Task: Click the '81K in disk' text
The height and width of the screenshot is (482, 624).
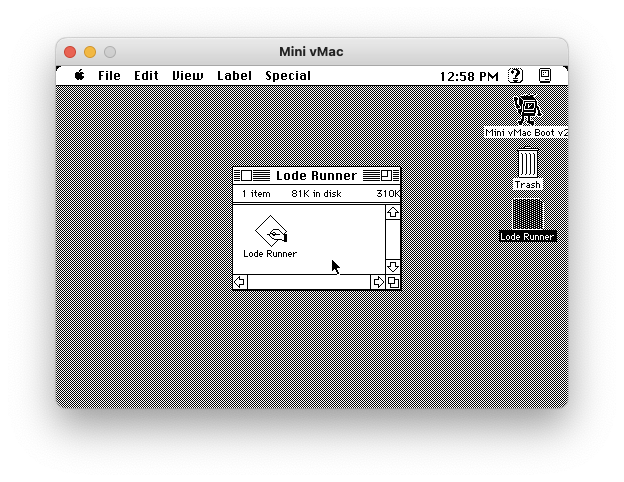Action: [316, 194]
